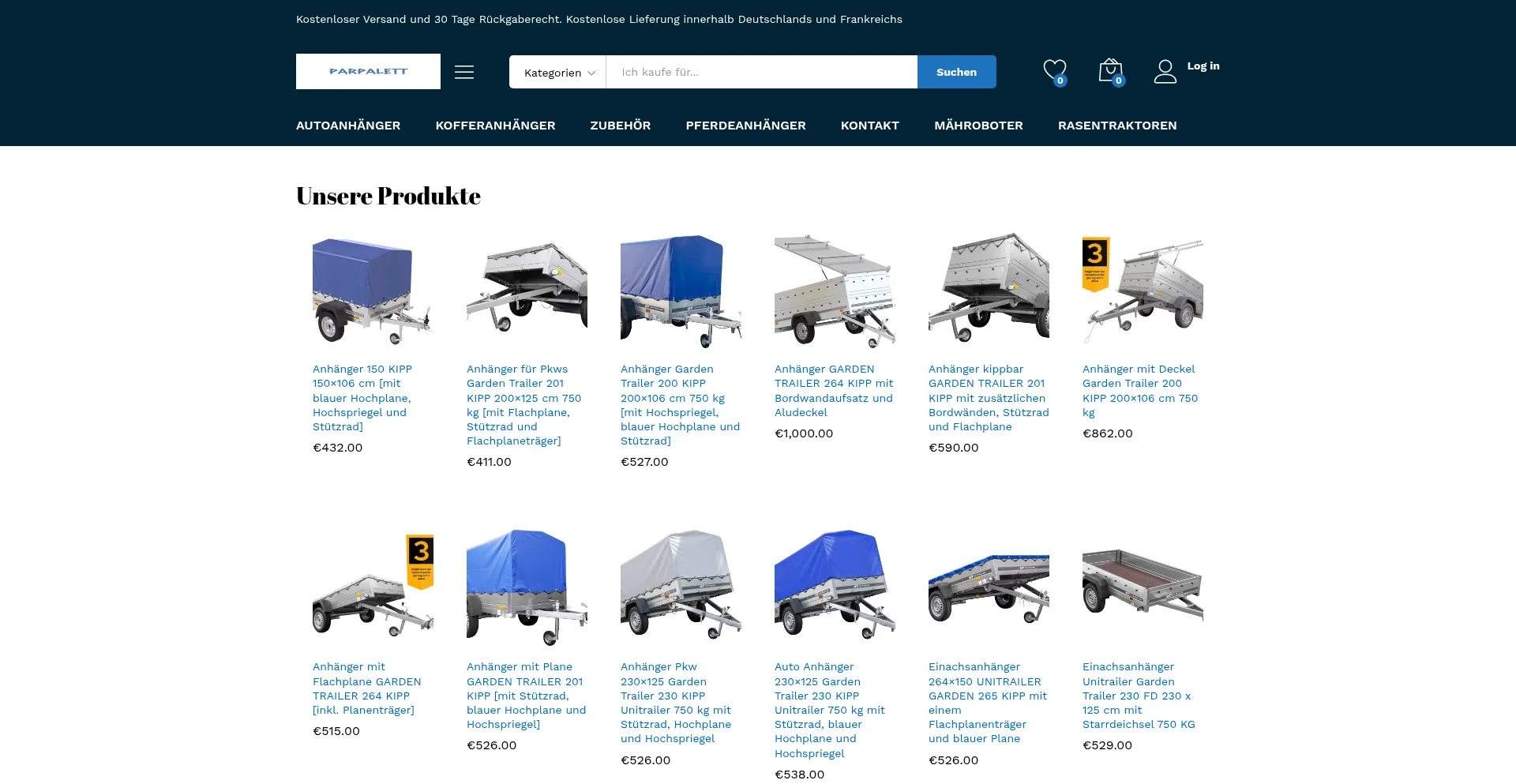Click the Suchen button
This screenshot has height=784, width=1516.
tap(956, 72)
